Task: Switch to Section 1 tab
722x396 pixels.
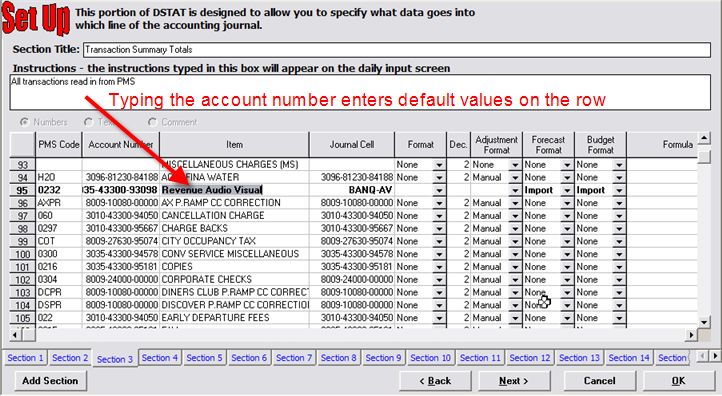Action: tap(25, 358)
